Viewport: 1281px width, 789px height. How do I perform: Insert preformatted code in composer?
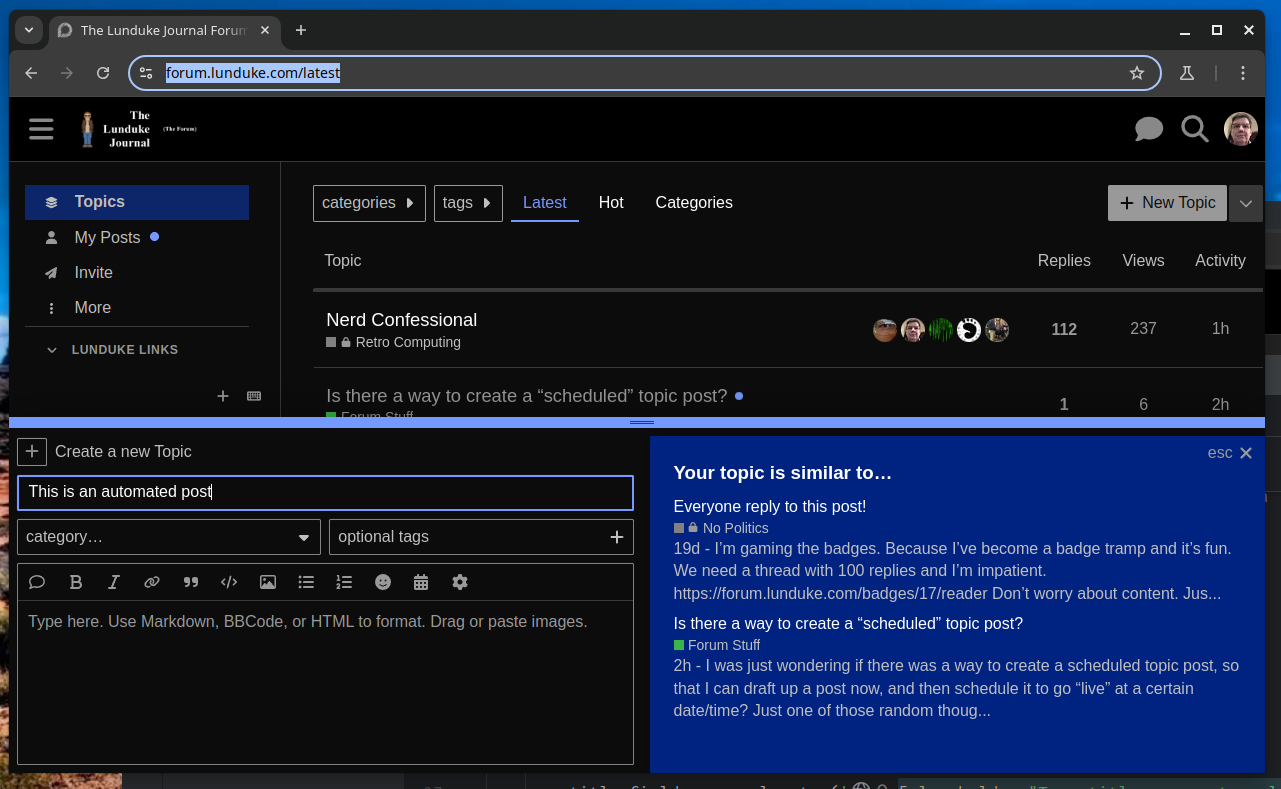pos(229,582)
